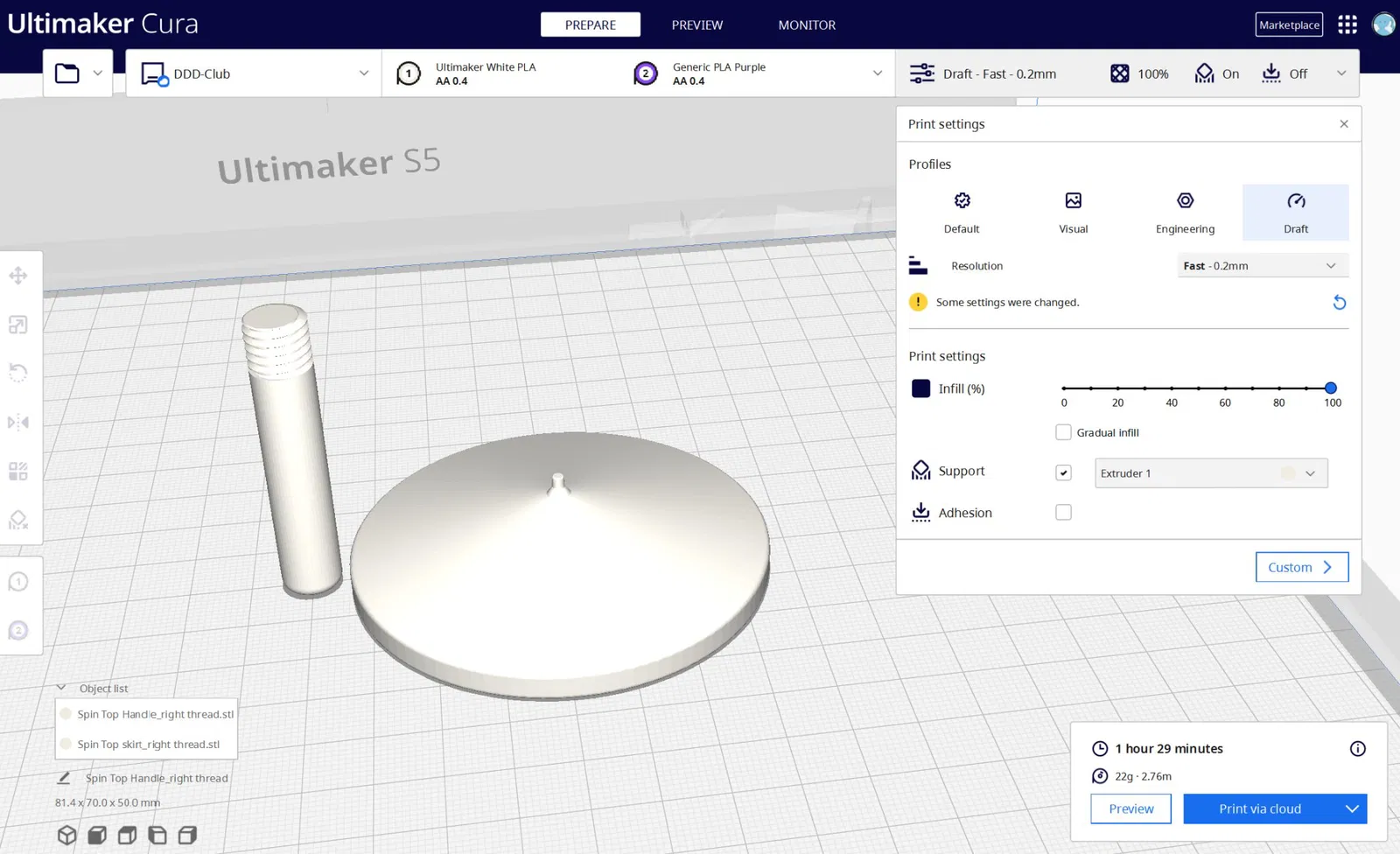
Task: Switch to right side view cube icon
Action: 187,835
